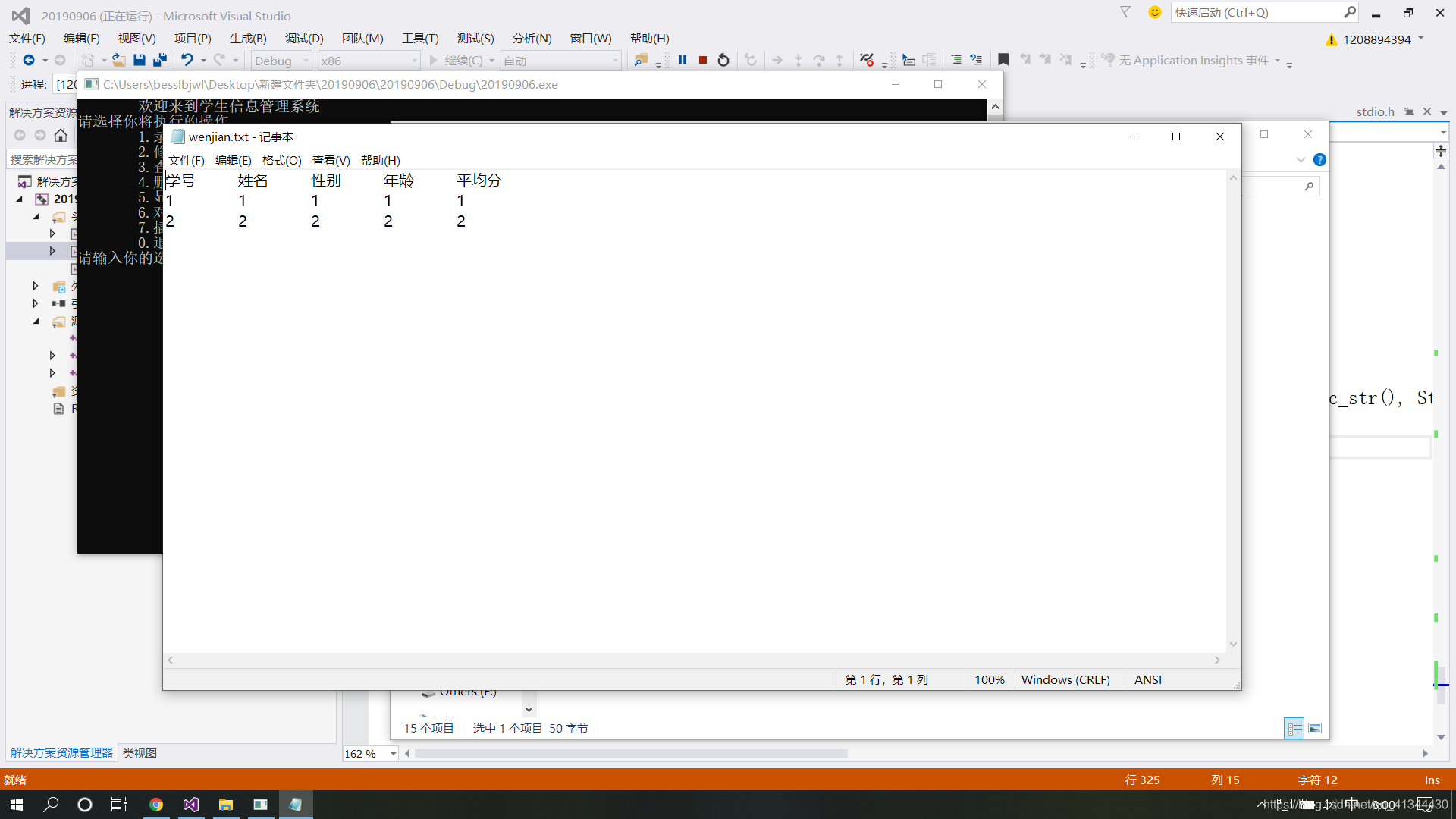Open File Explorer from taskbar

click(225, 805)
